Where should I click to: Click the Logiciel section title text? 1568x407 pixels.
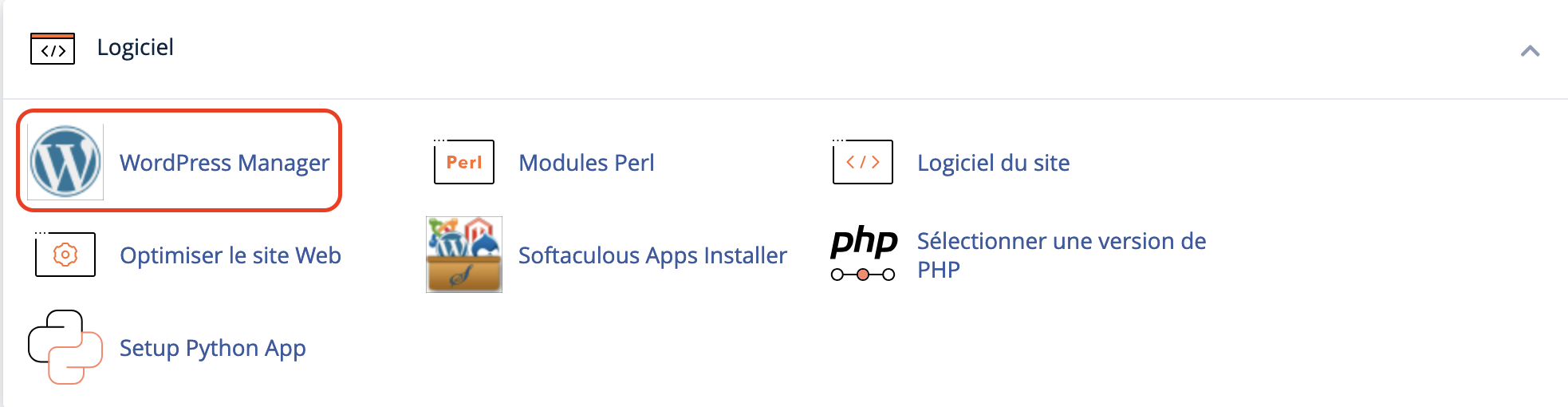point(135,47)
